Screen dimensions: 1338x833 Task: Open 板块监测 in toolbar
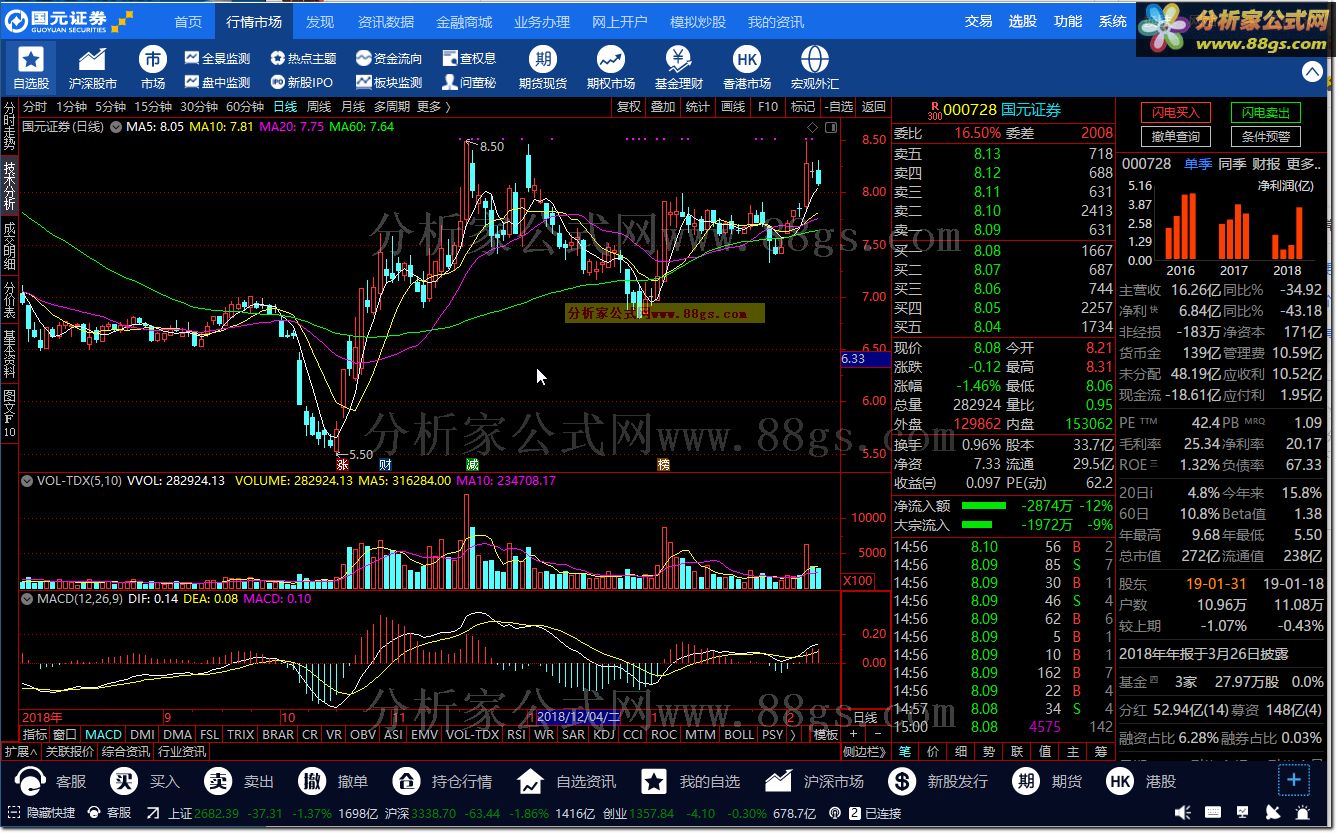point(389,83)
